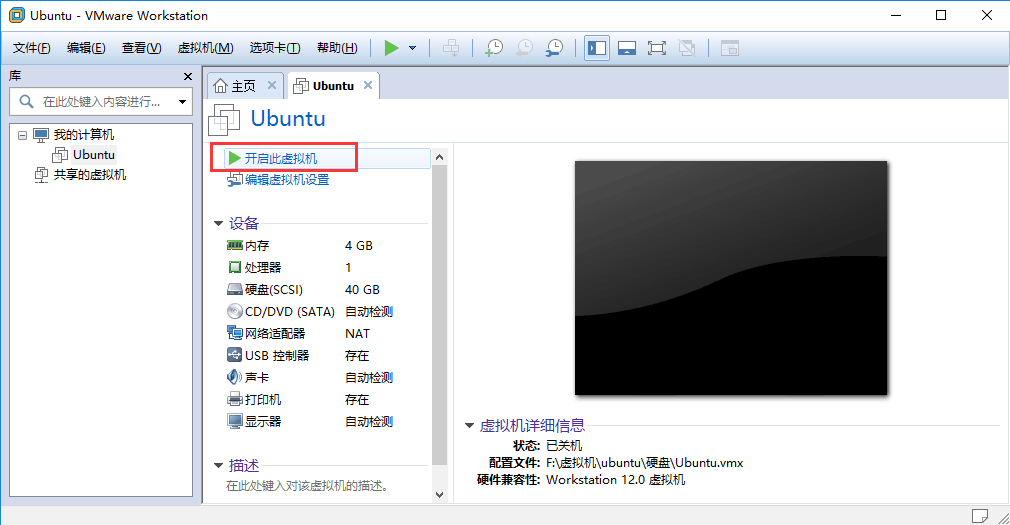This screenshot has height=525, width=1010.
Task: Click the 4 GB memory value
Action: click(359, 245)
